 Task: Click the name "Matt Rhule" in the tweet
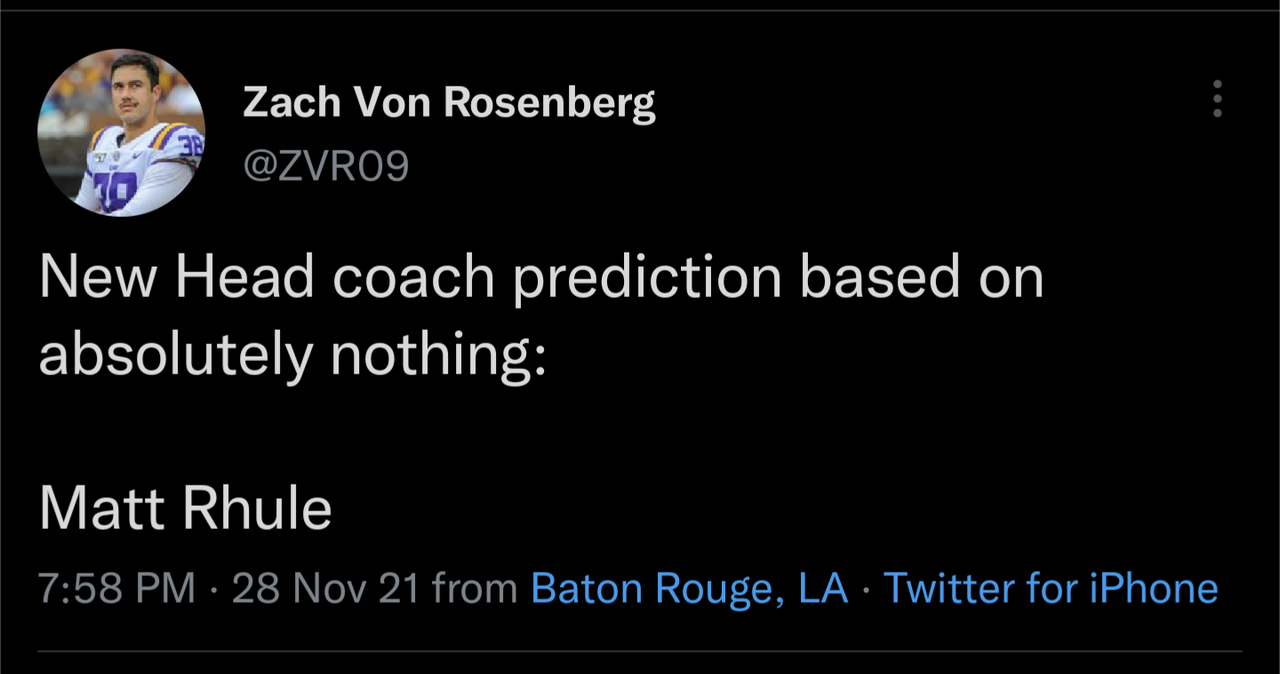pyautogui.click(x=186, y=508)
